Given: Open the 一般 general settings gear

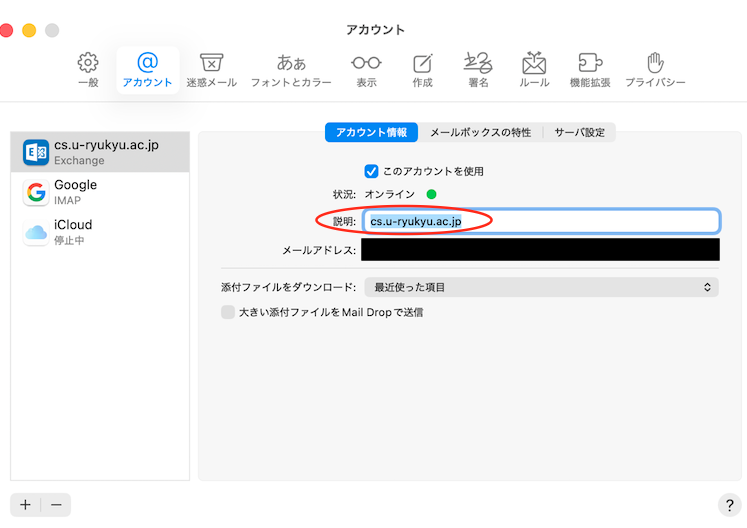Looking at the screenshot, I should 88,70.
